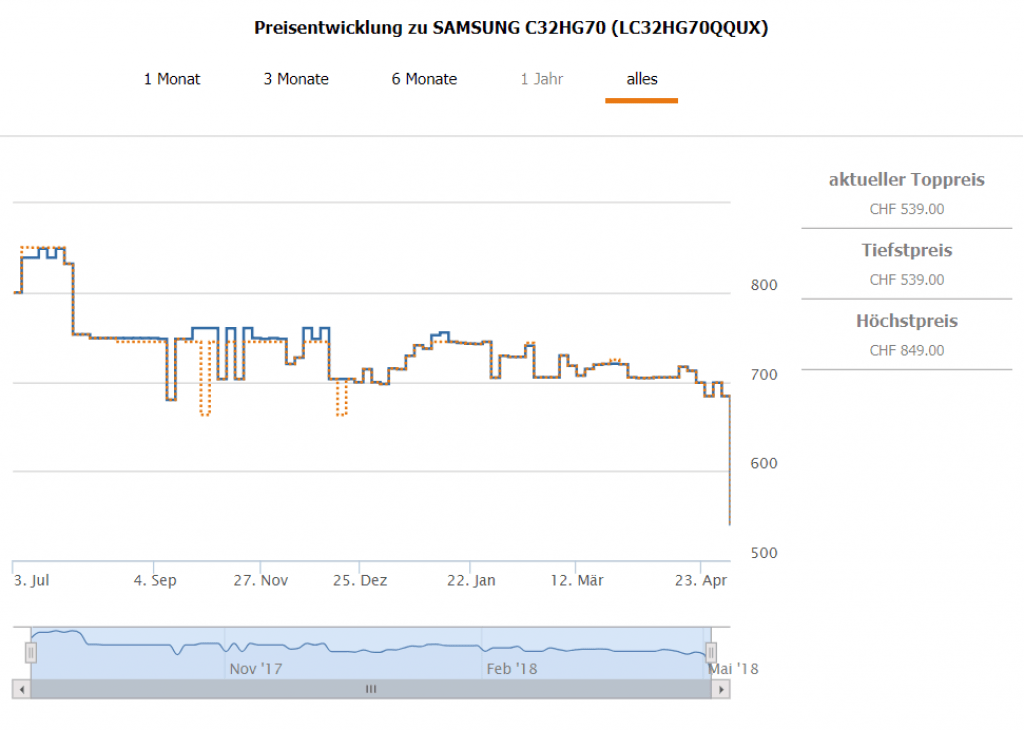Click the left navigator range handle
The width and height of the screenshot is (1024, 730).
point(31,653)
